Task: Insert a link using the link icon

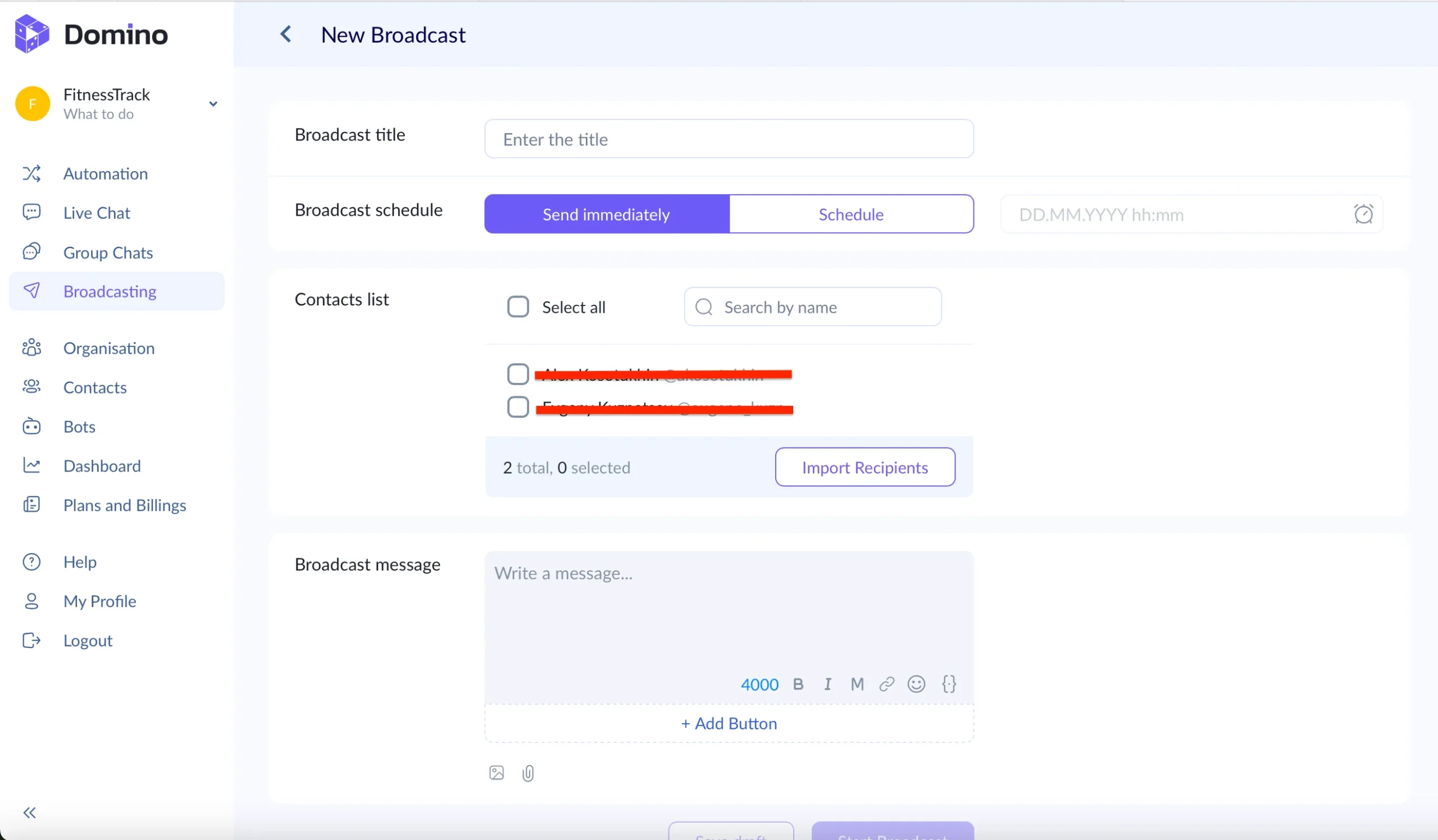Action: click(x=886, y=684)
